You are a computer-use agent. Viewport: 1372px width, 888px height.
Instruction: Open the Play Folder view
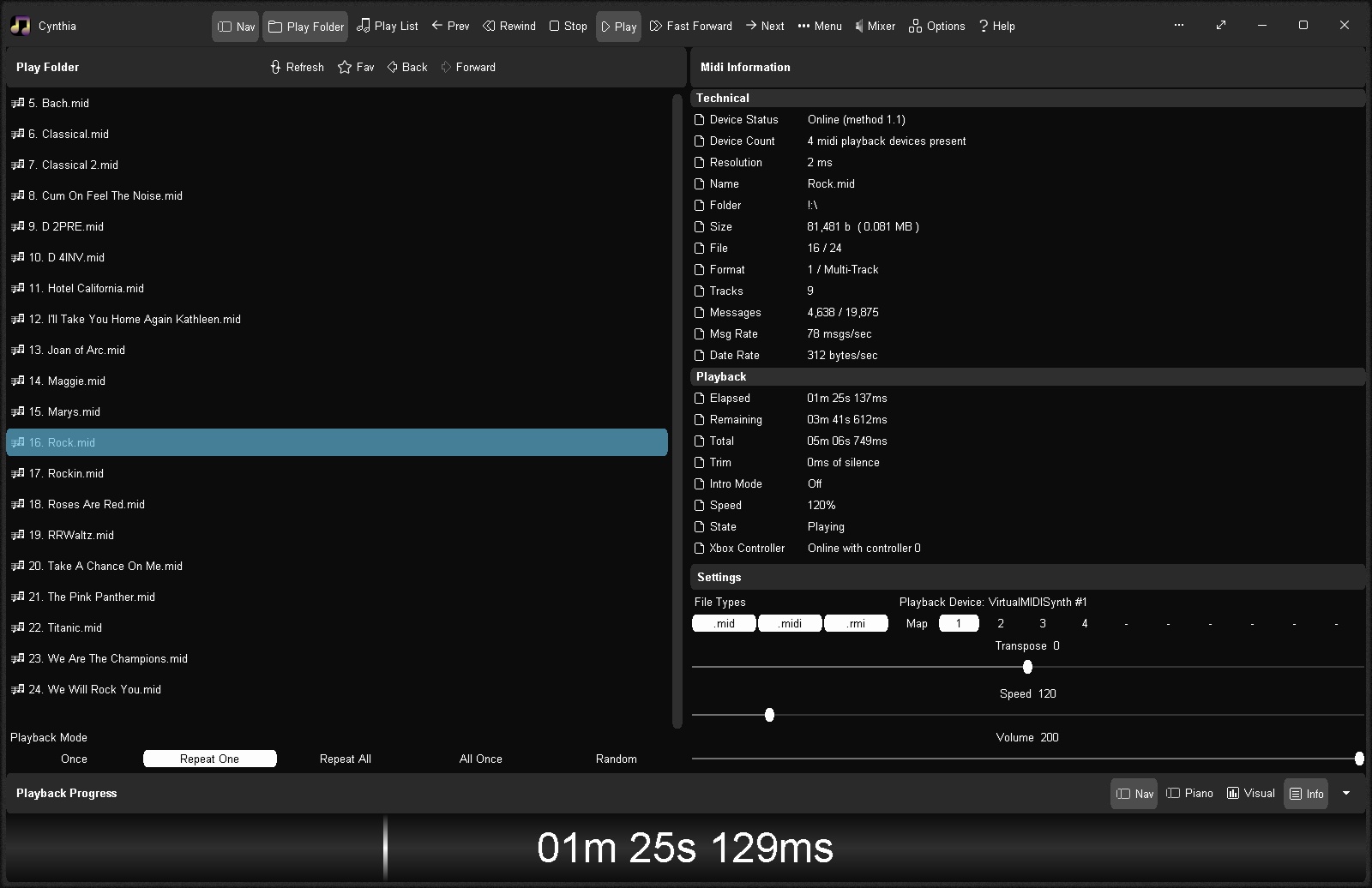(x=305, y=27)
